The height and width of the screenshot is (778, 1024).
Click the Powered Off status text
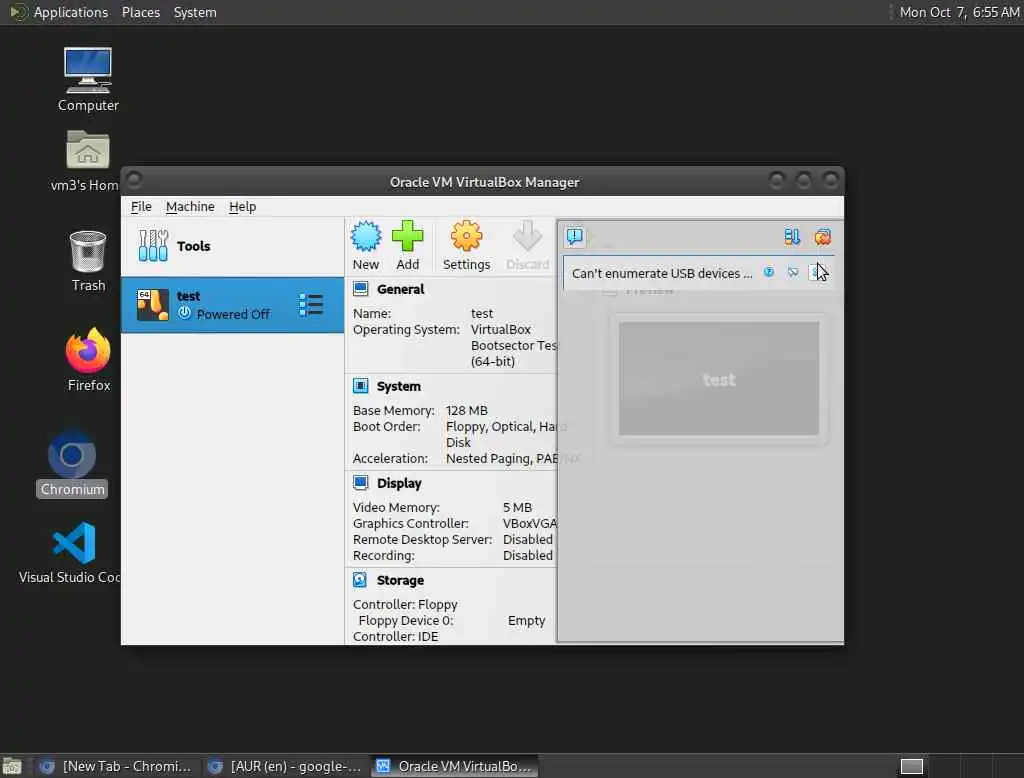[233, 314]
